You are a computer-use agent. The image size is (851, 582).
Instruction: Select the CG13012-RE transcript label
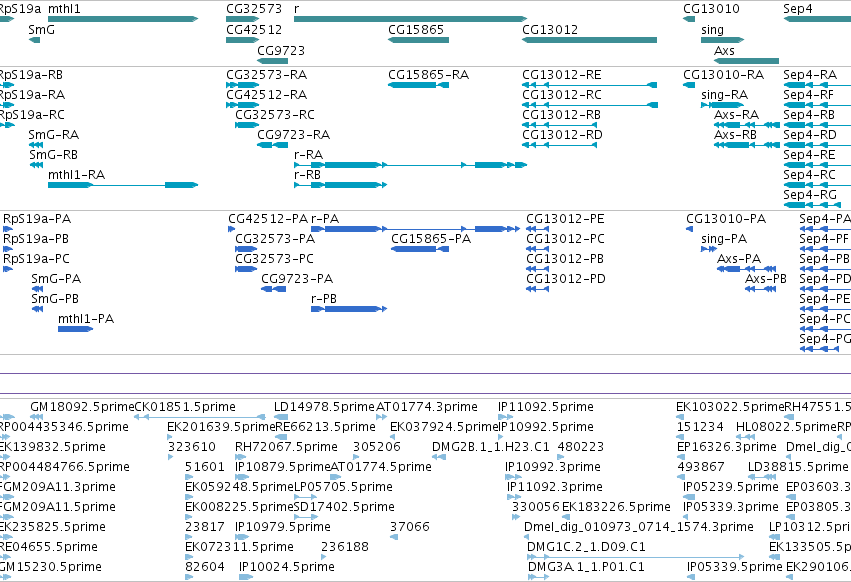click(x=562, y=75)
